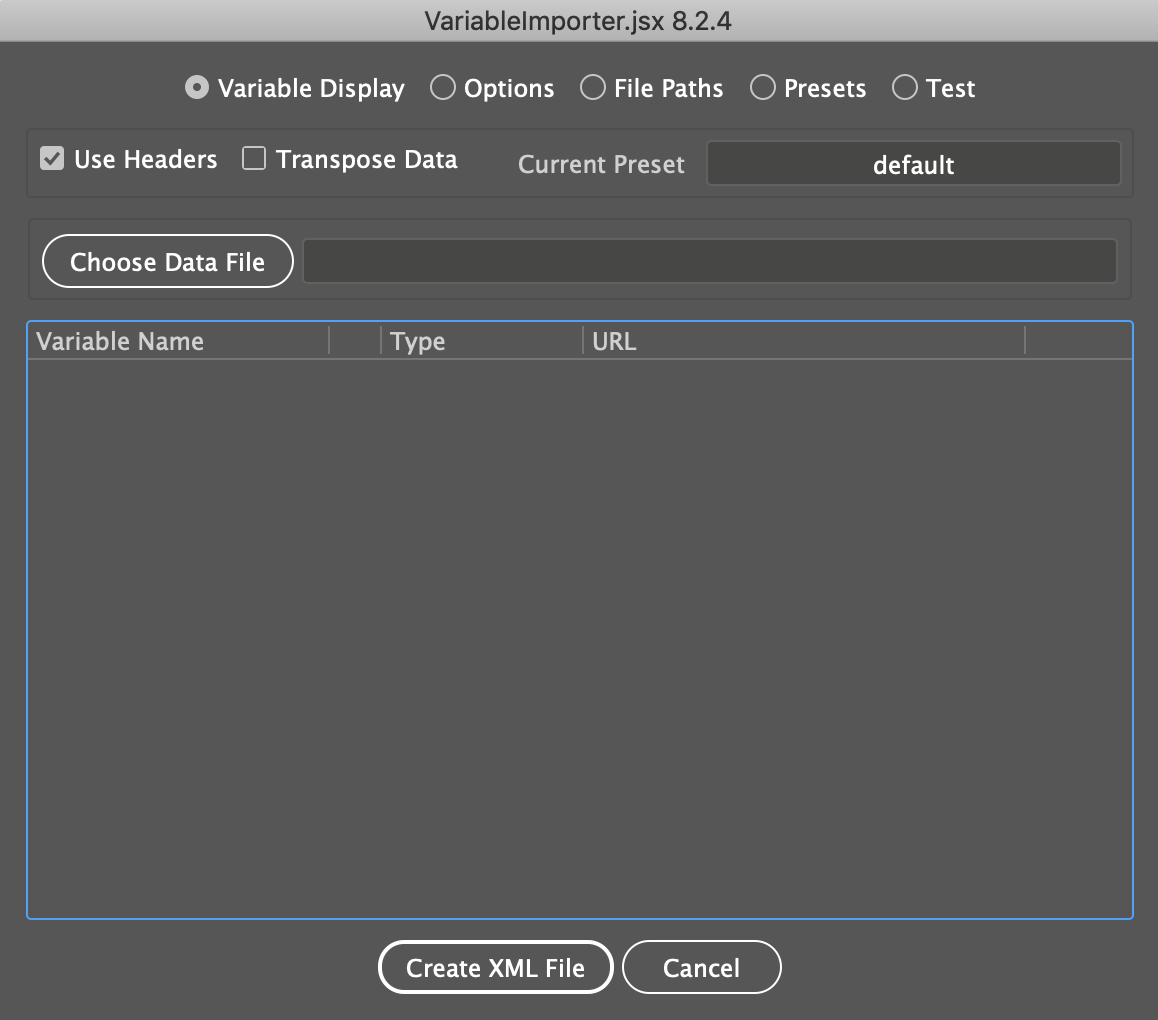Select the File Paths radio option
This screenshot has height=1020, width=1158.
coord(593,88)
